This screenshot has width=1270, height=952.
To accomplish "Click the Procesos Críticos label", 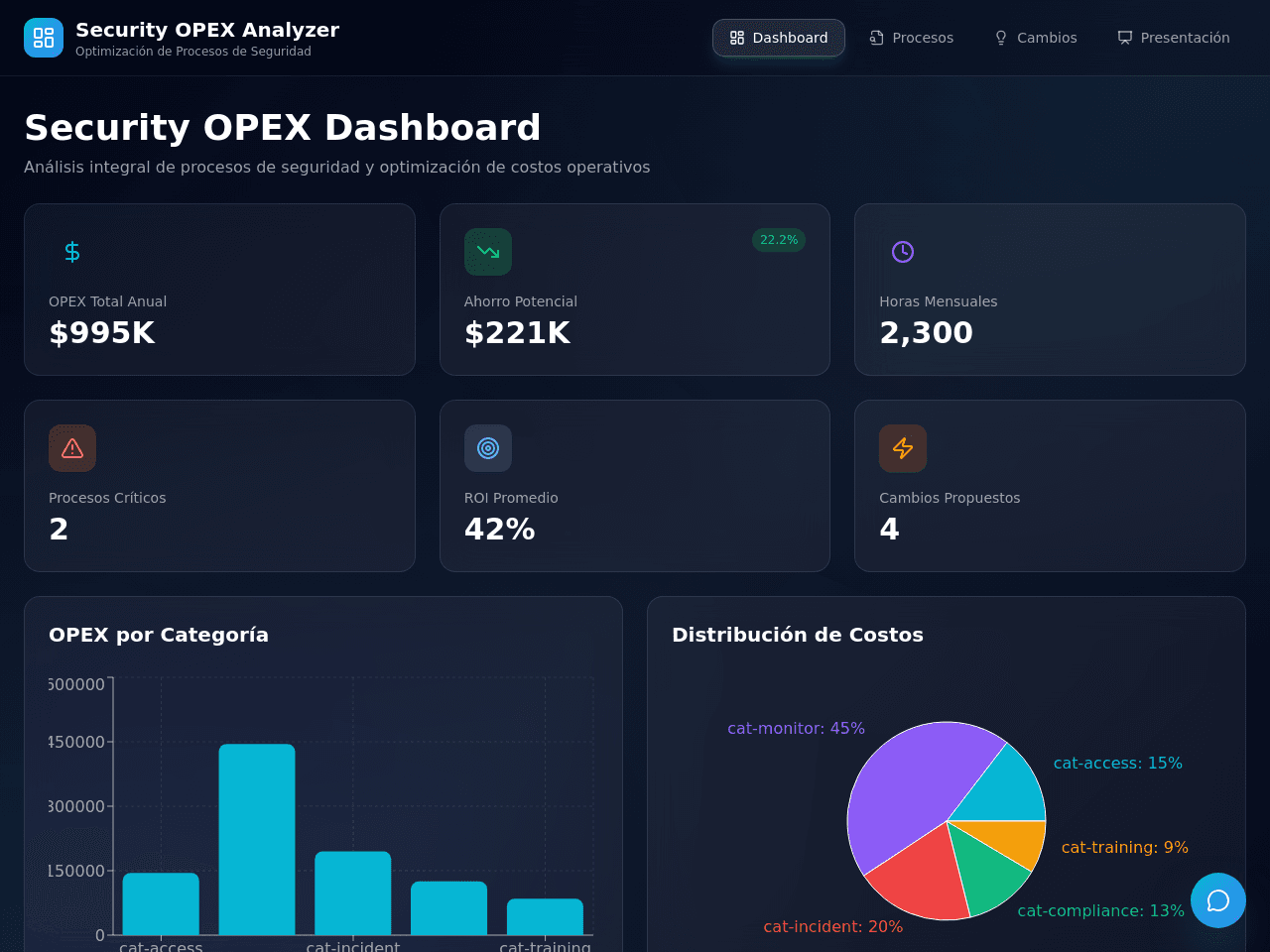I will pyautogui.click(x=107, y=498).
